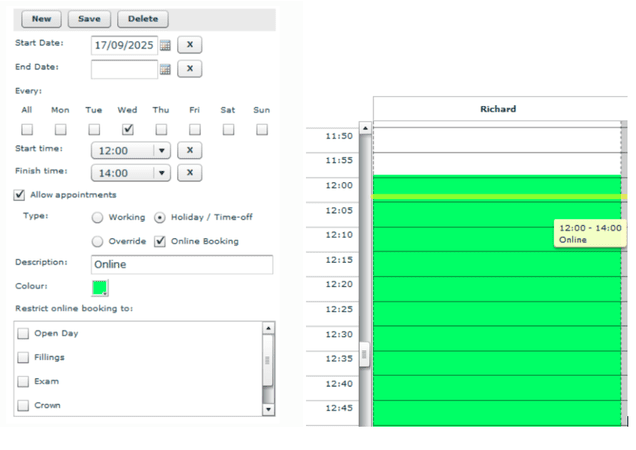Viewport: 636px width, 450px height.
Task: Click the New button
Action: [41, 19]
